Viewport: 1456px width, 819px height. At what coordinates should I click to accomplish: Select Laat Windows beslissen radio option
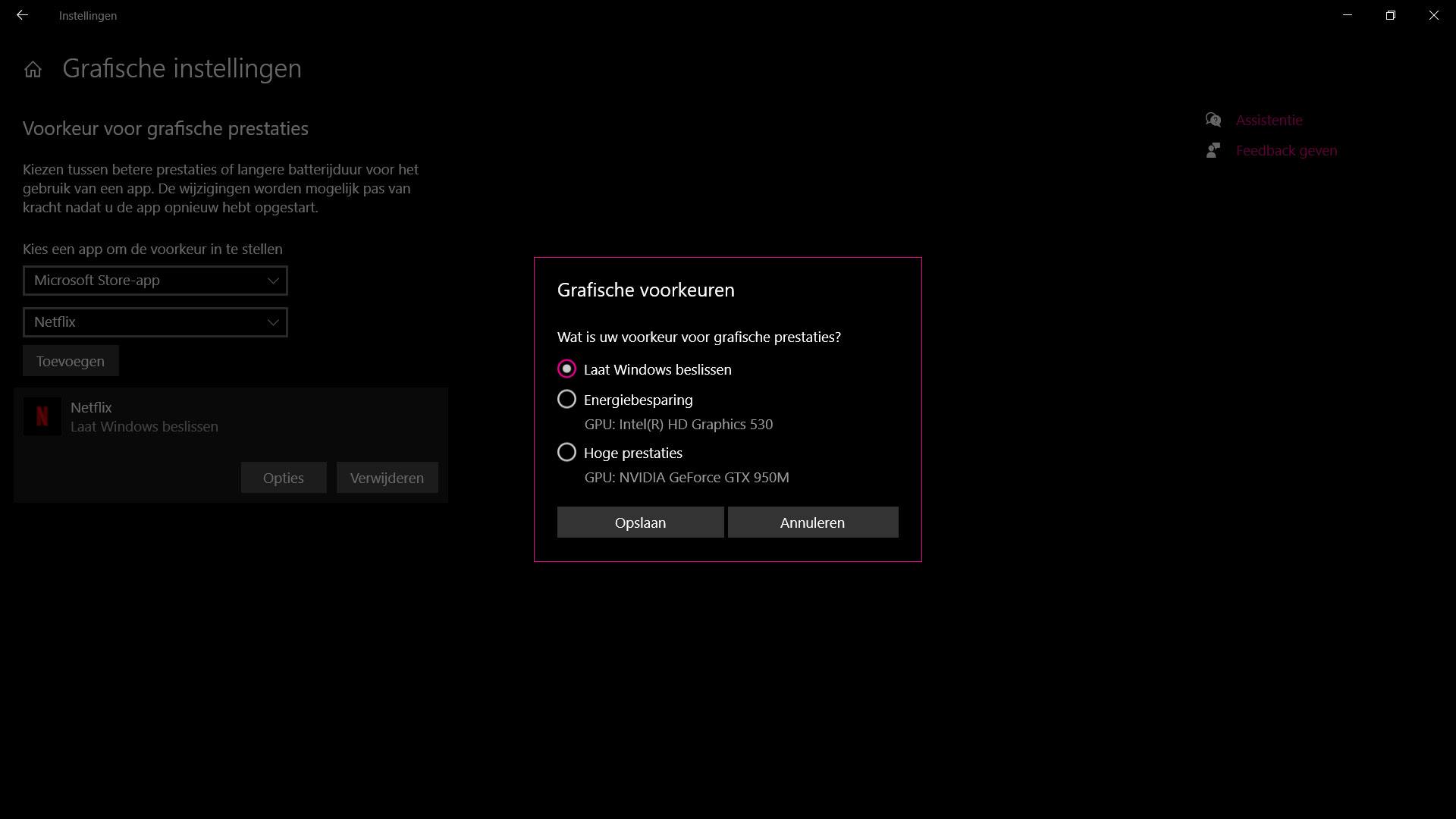[x=566, y=369]
